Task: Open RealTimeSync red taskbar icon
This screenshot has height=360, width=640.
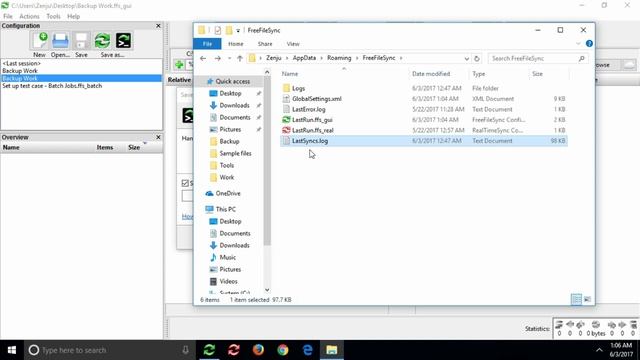Action: 234,350
